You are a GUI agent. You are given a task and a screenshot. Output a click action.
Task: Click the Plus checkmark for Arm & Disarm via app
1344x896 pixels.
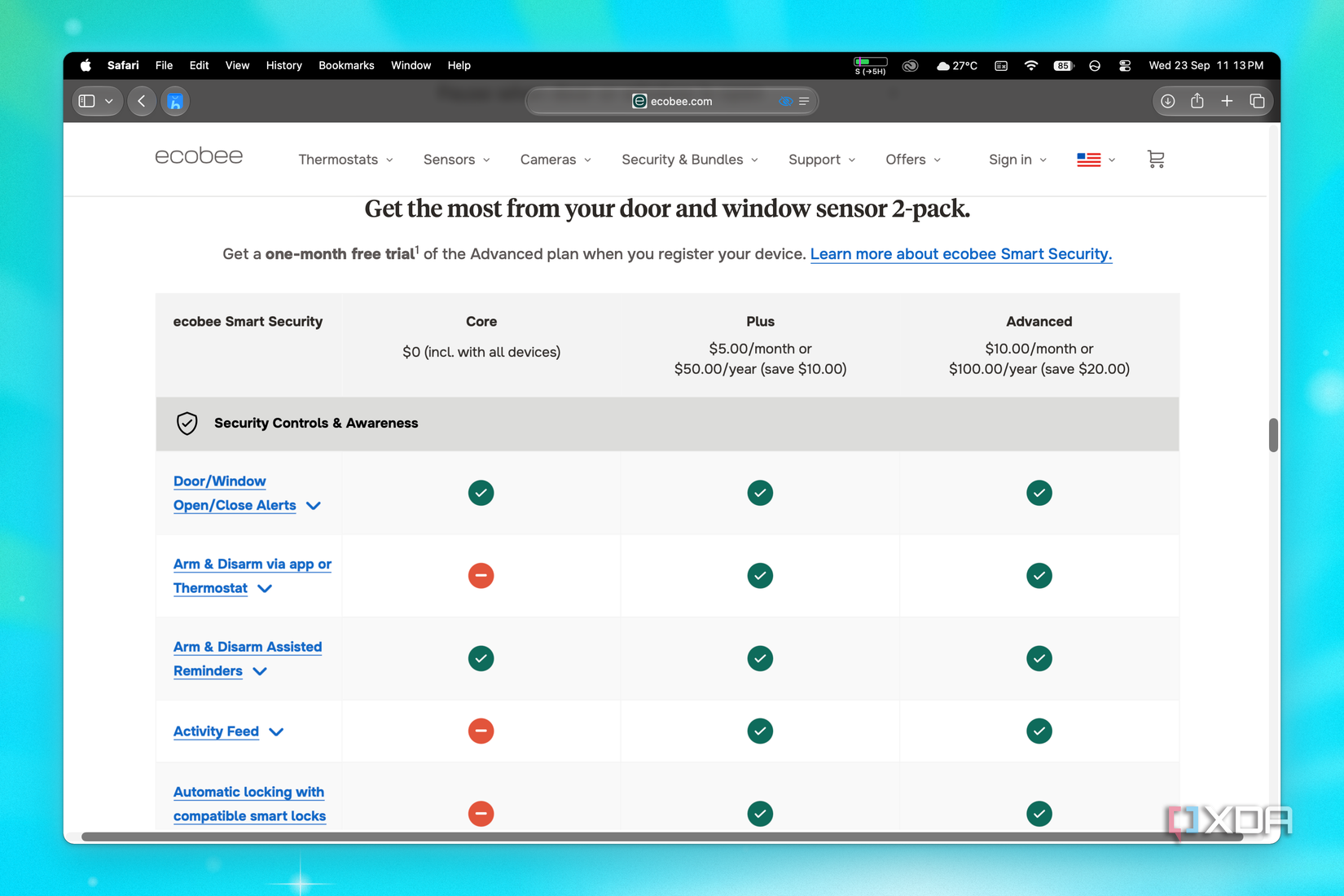pos(760,576)
